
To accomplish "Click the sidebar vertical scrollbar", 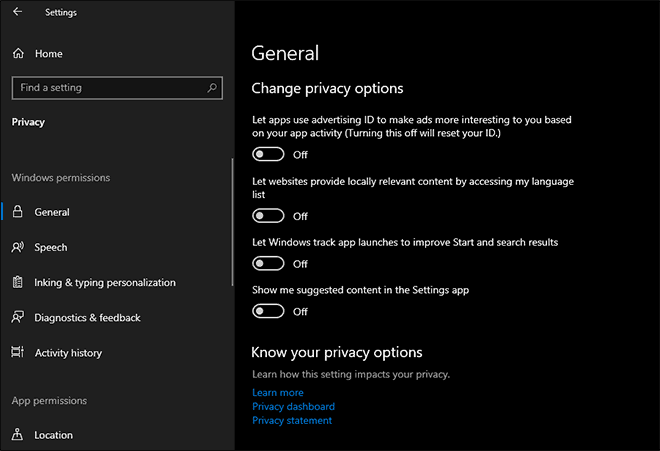I will [232, 222].
